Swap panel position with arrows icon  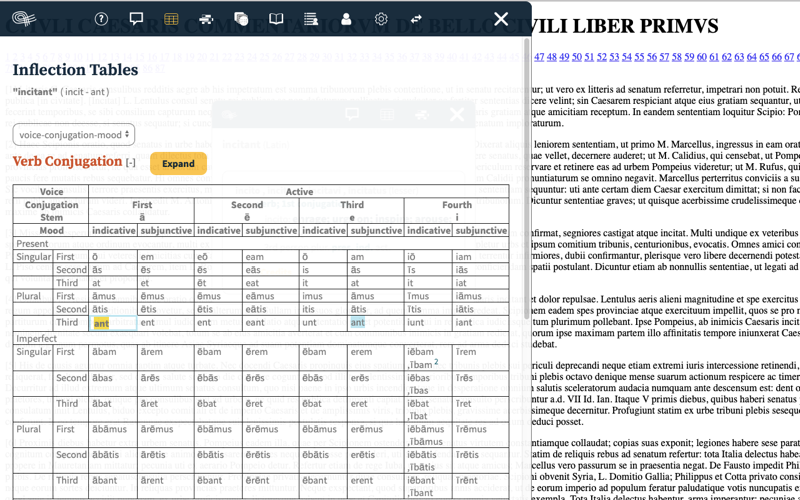(x=416, y=19)
